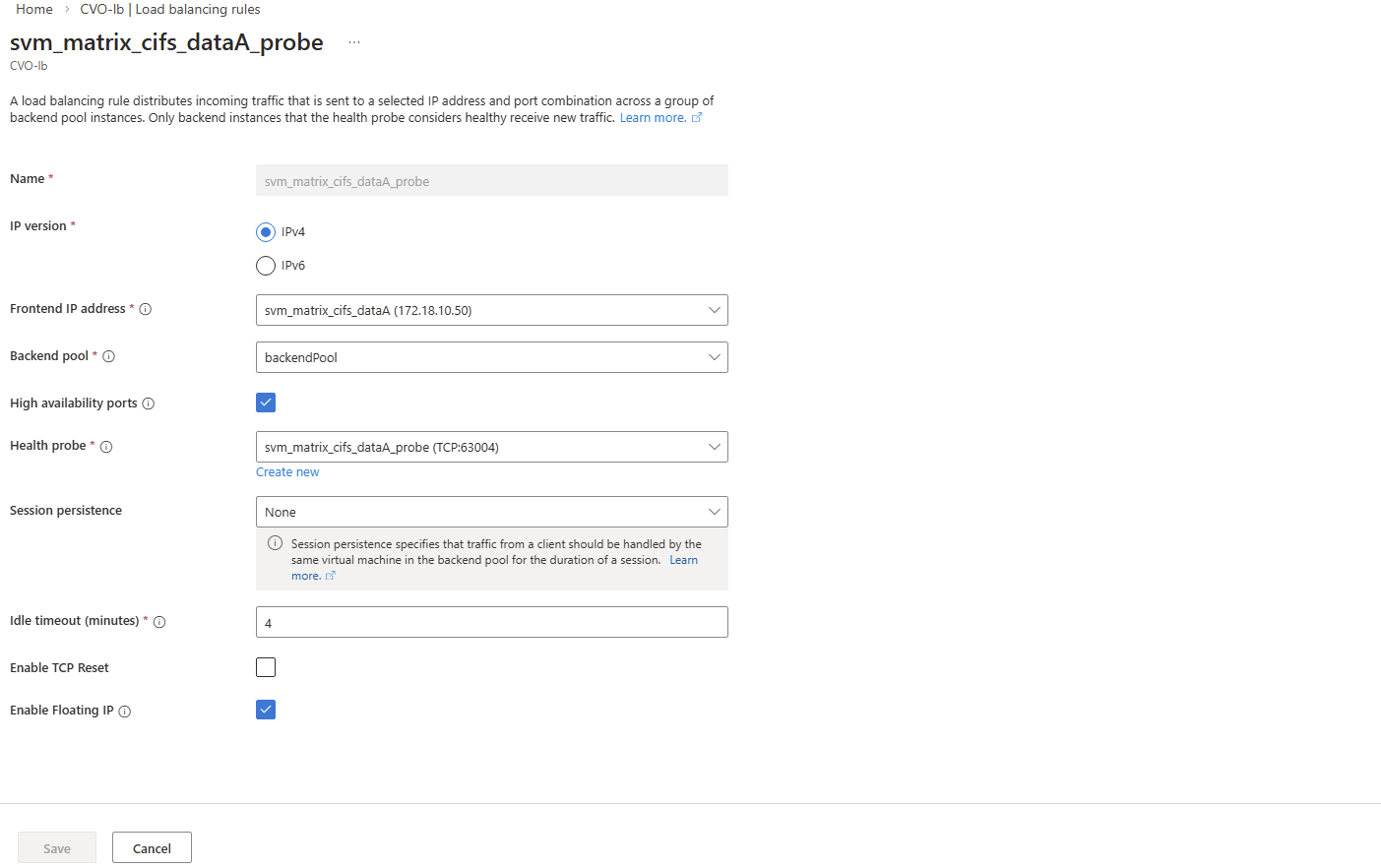Open CVO-lb Load balancing rules breadcrumb
This screenshot has width=1381, height=868.
point(170,9)
